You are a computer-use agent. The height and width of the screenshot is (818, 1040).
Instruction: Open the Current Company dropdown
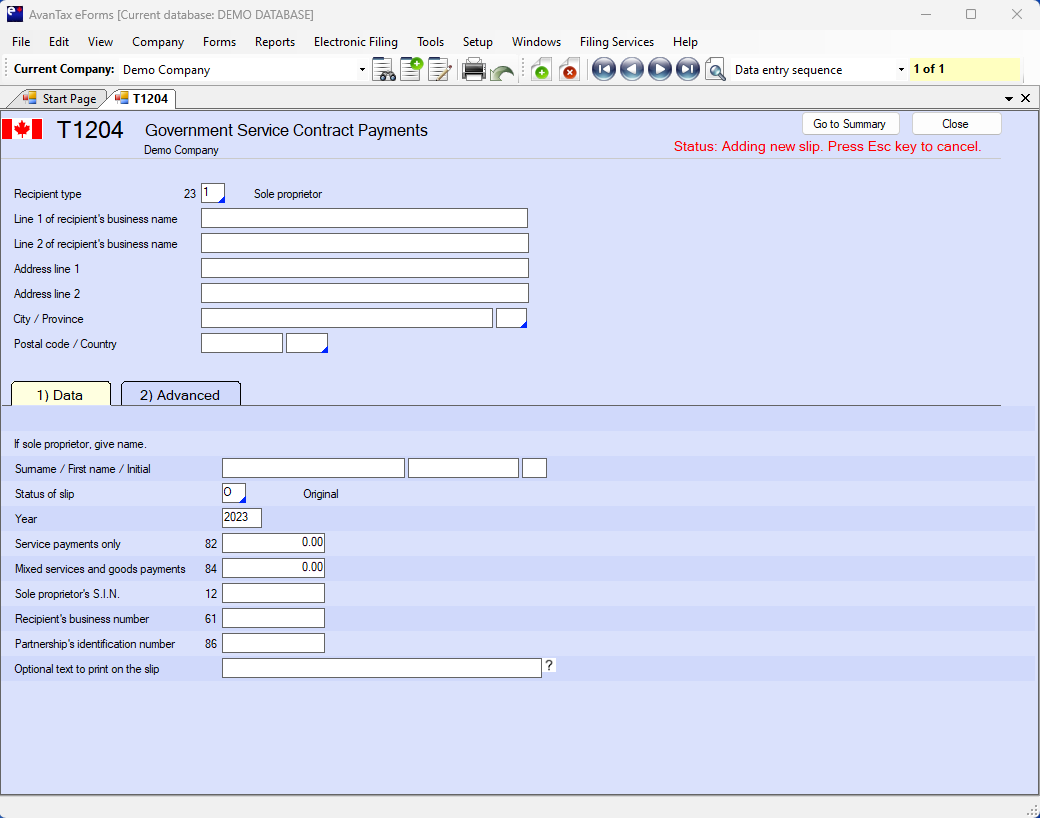(x=362, y=70)
